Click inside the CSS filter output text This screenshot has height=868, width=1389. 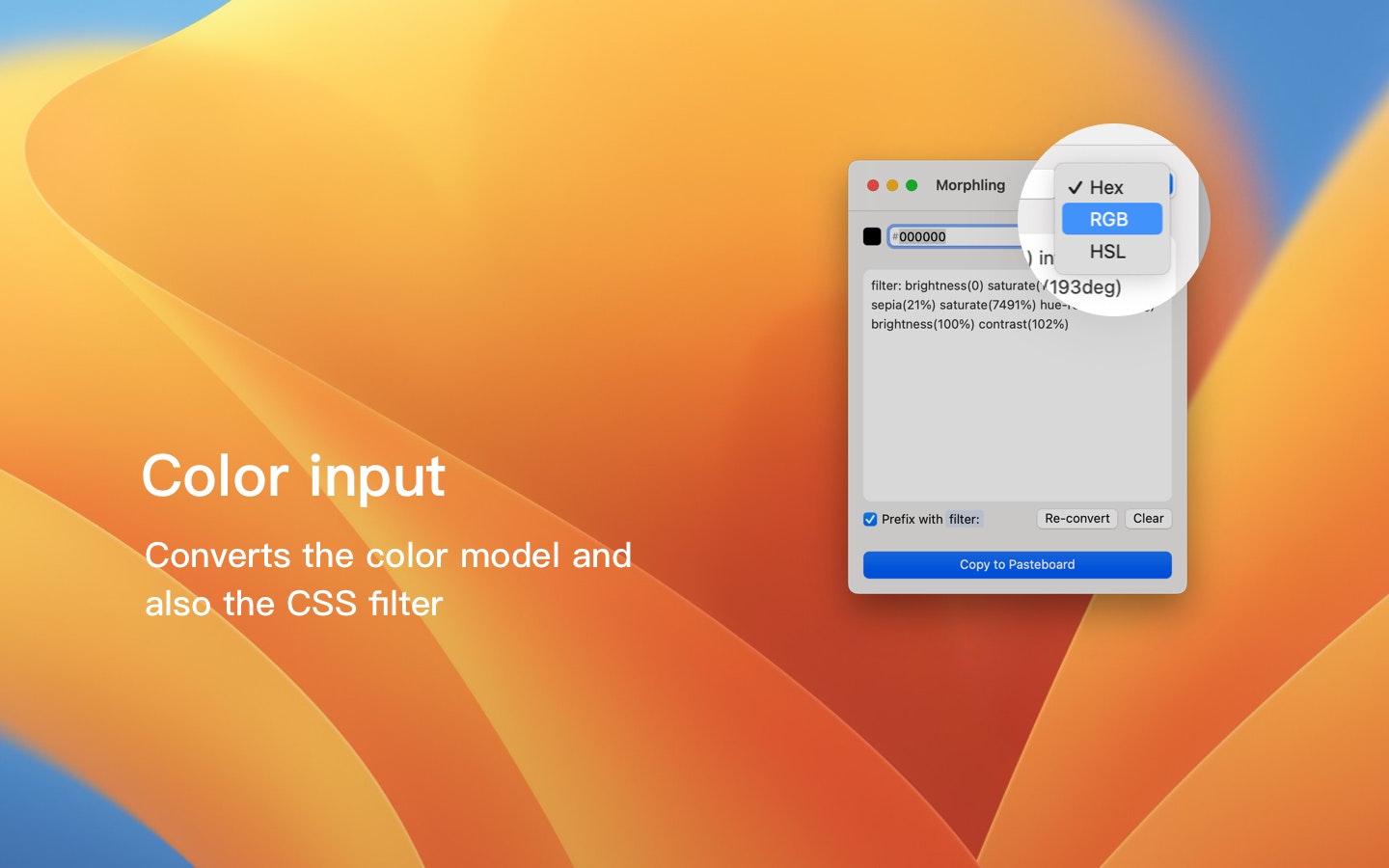point(1017,386)
